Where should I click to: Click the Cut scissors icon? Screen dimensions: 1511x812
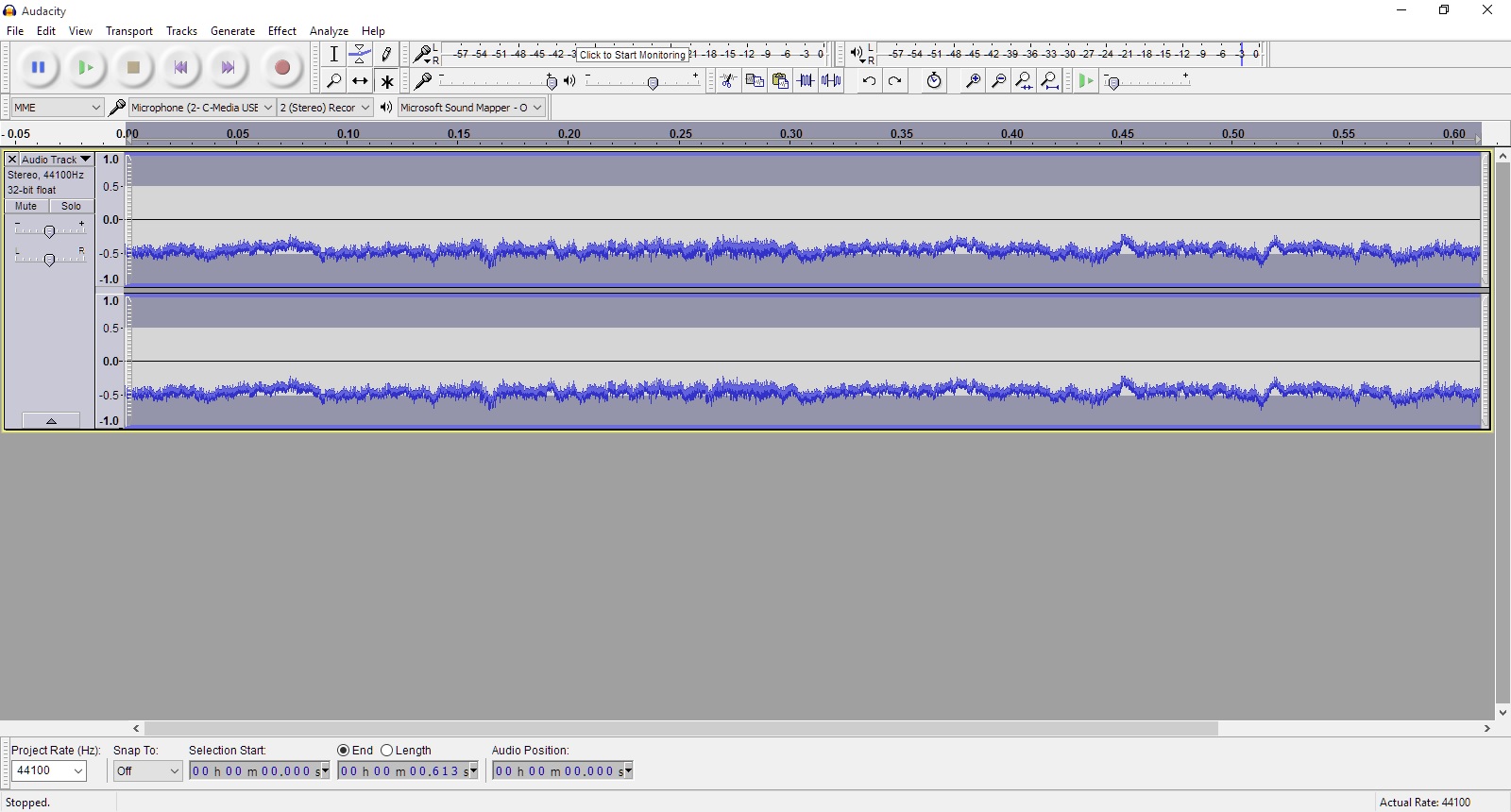[x=728, y=81]
